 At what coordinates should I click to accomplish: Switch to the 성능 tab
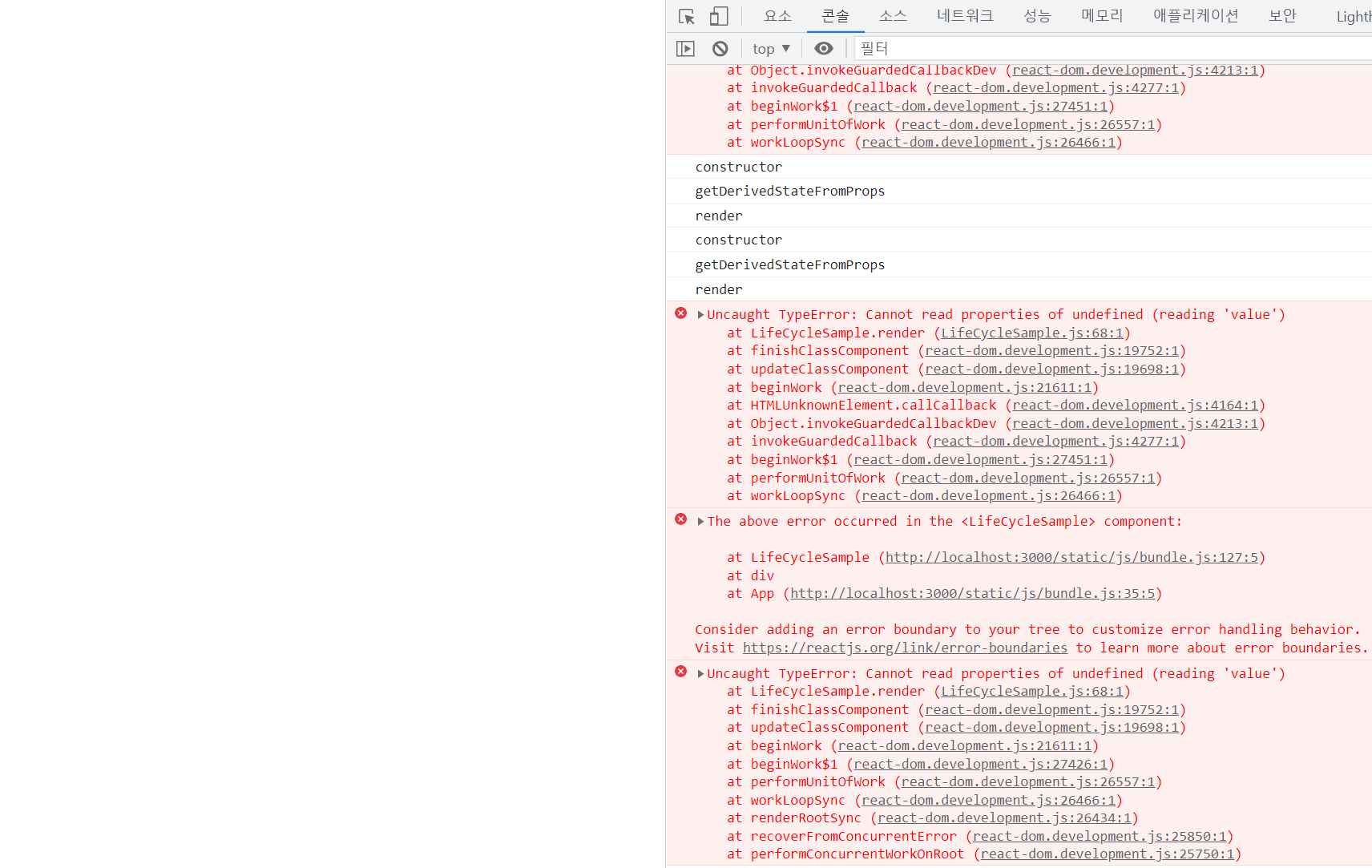1037,16
